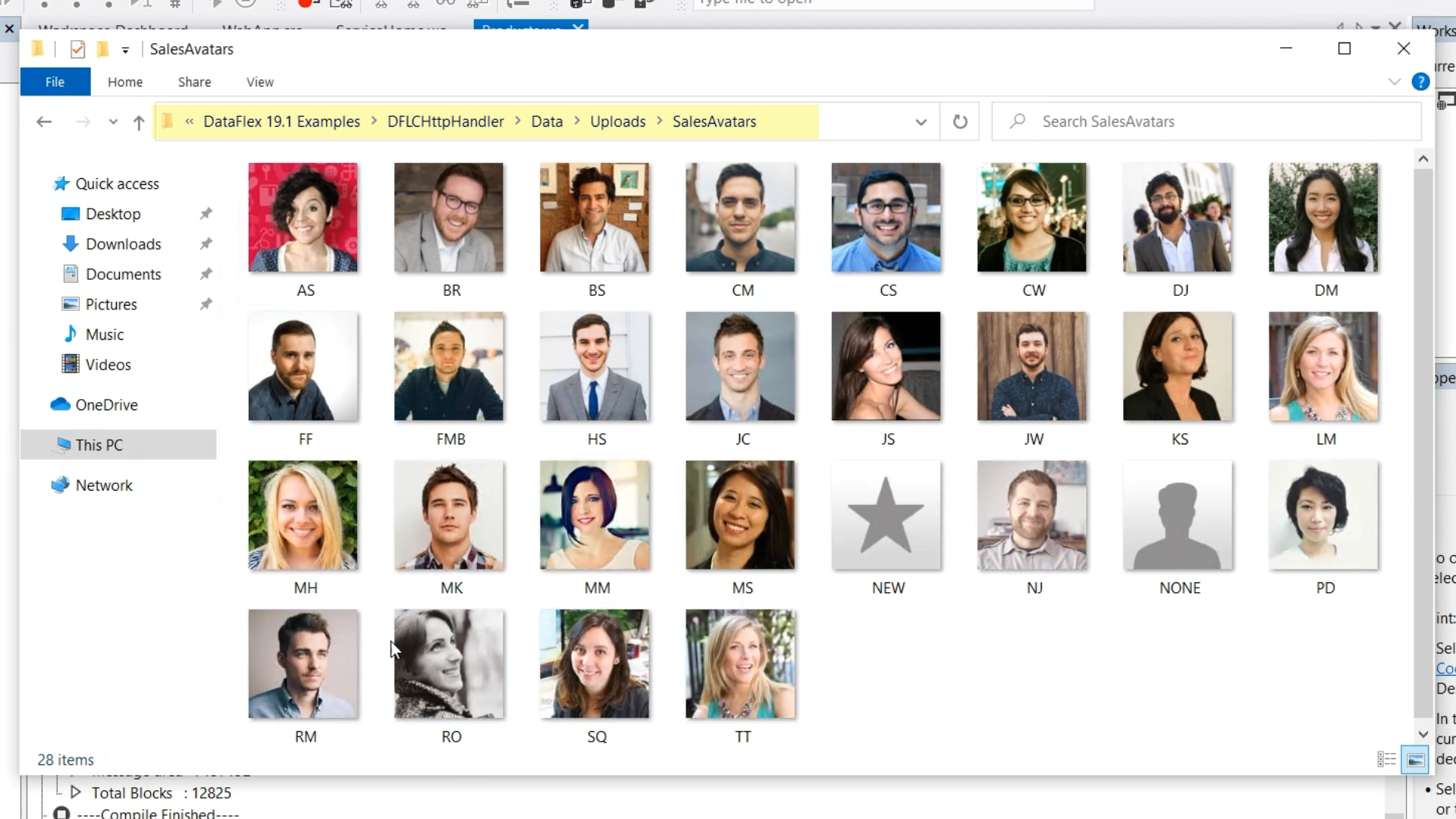Viewport: 1456px width, 819px height.
Task: Click New folder icon in title bar
Action: [x=103, y=49]
